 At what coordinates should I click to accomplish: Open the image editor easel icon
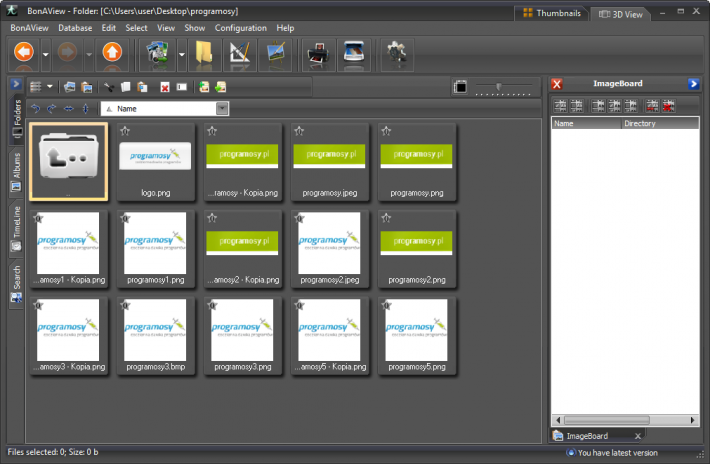tap(276, 53)
